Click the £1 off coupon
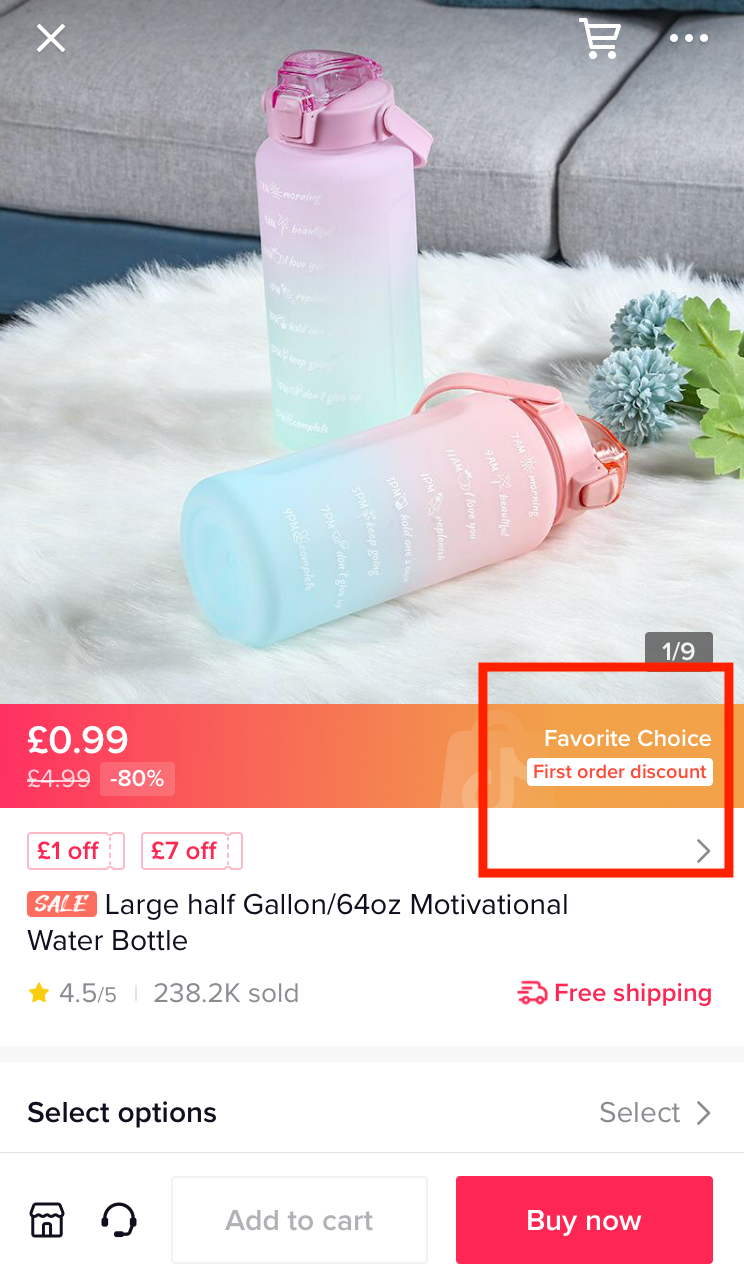This screenshot has height=1283, width=744. (x=76, y=851)
